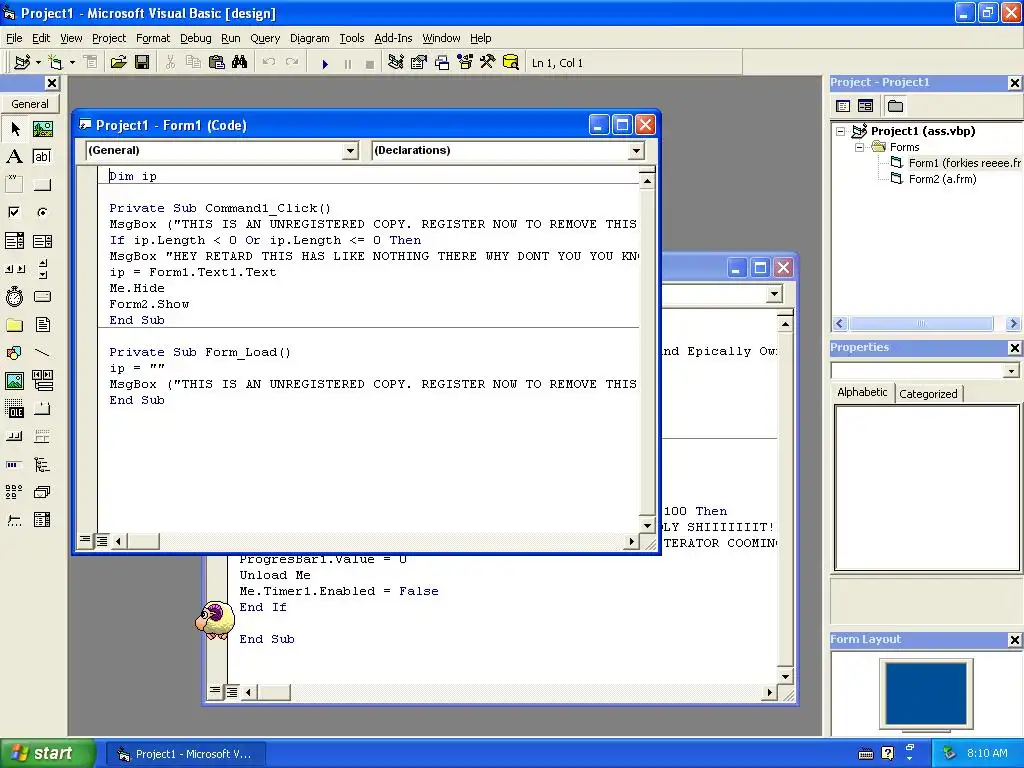Select Form1 (forkies reeee.frm) in the tree
The width and height of the screenshot is (1024, 768).
pos(956,163)
